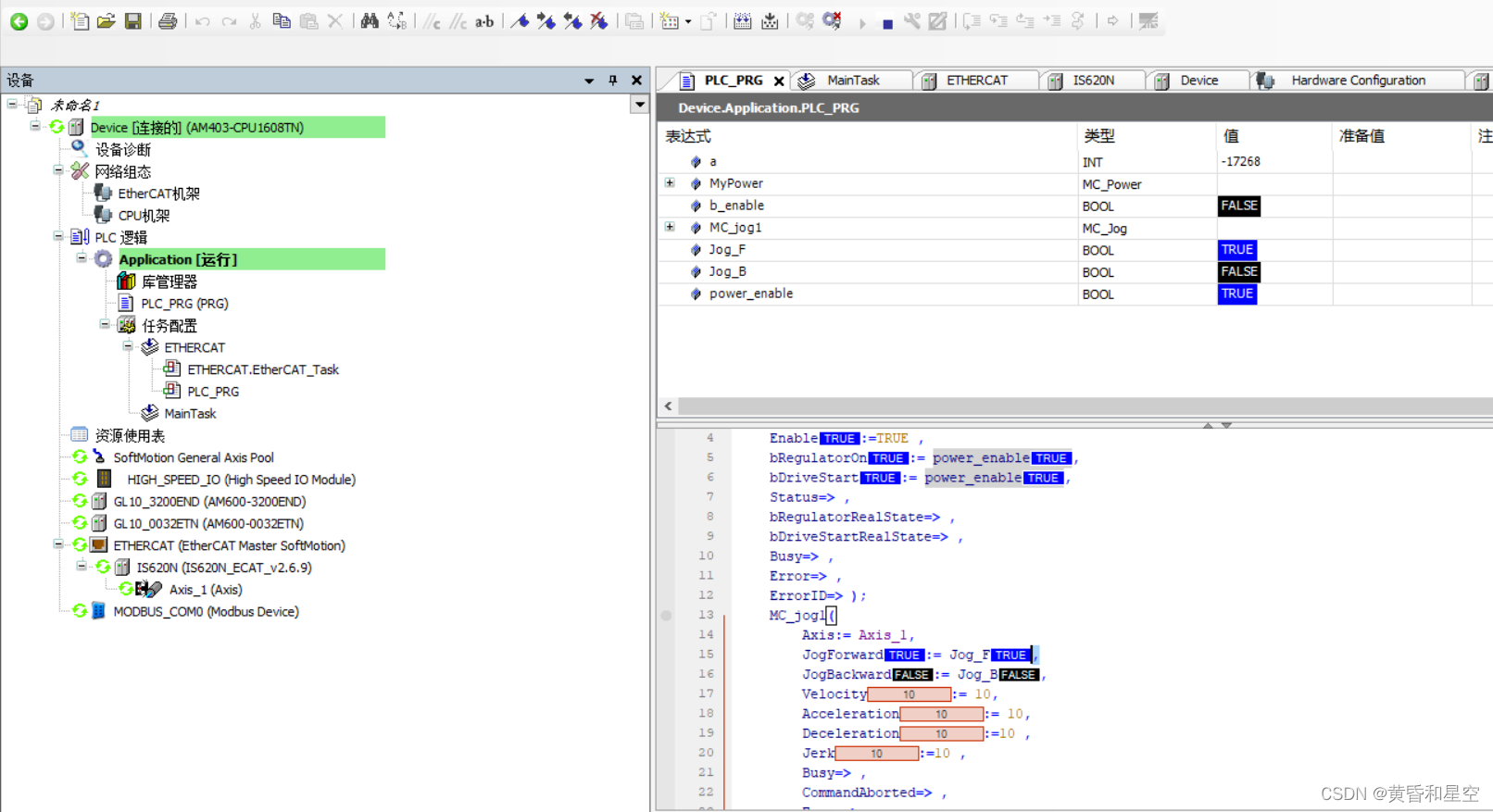Close the PLC_PRG tab
Viewport: 1493px width, 812px height.
[779, 81]
